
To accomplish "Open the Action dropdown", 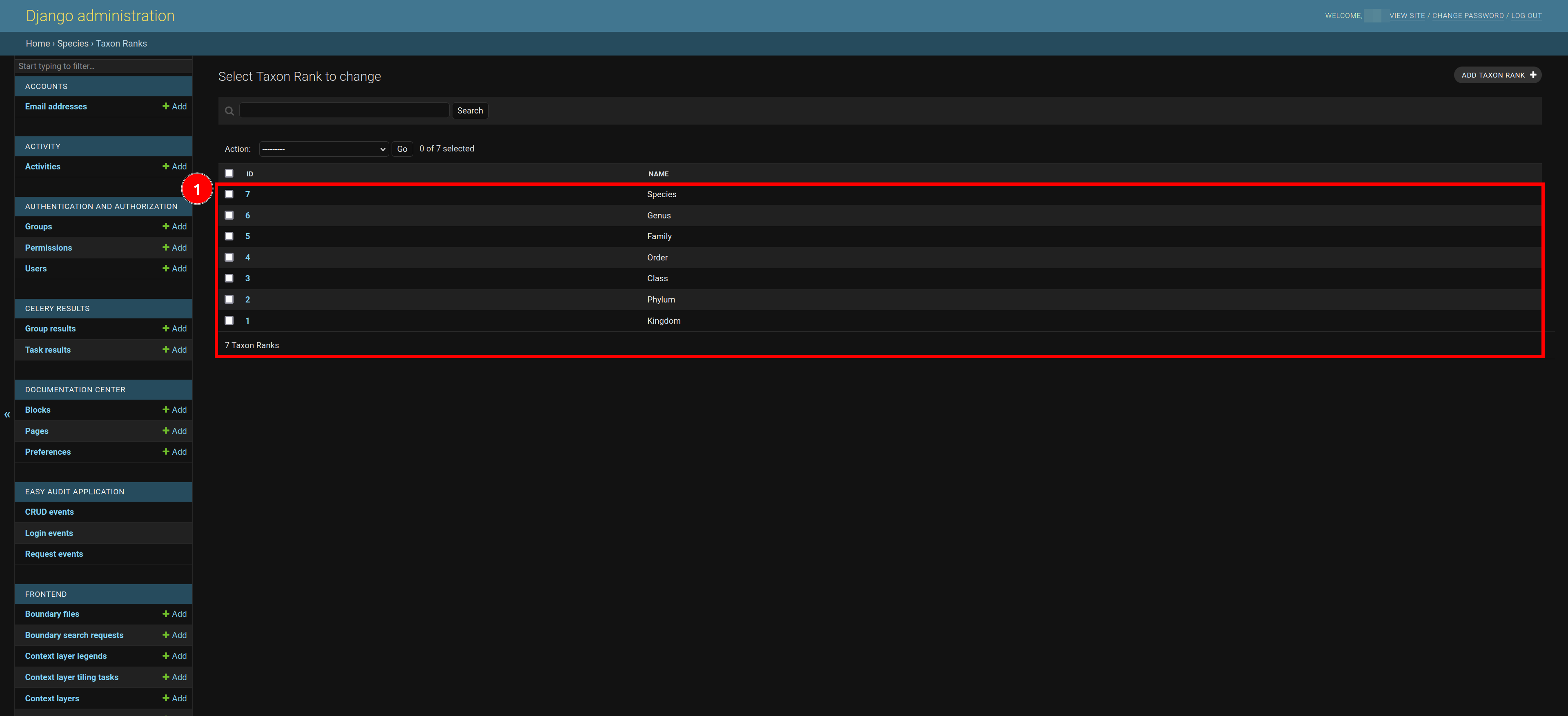I will (324, 149).
